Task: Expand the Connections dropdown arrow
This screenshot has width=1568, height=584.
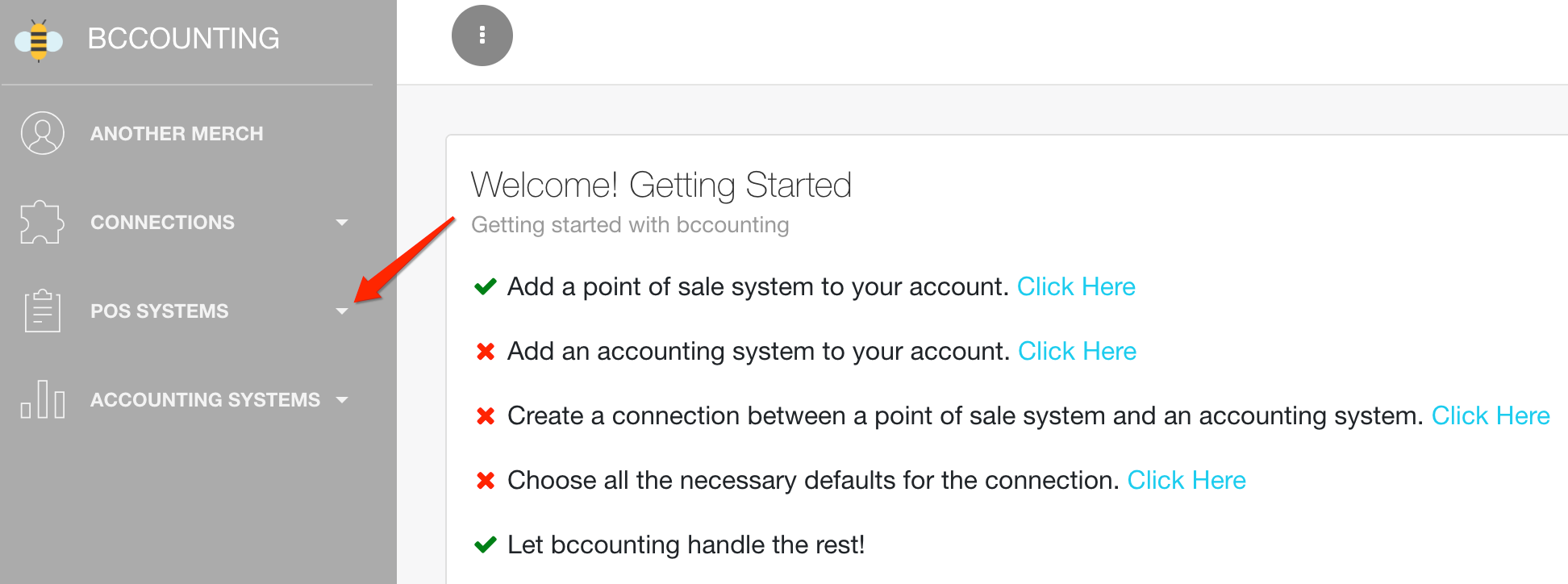Action: pos(342,223)
